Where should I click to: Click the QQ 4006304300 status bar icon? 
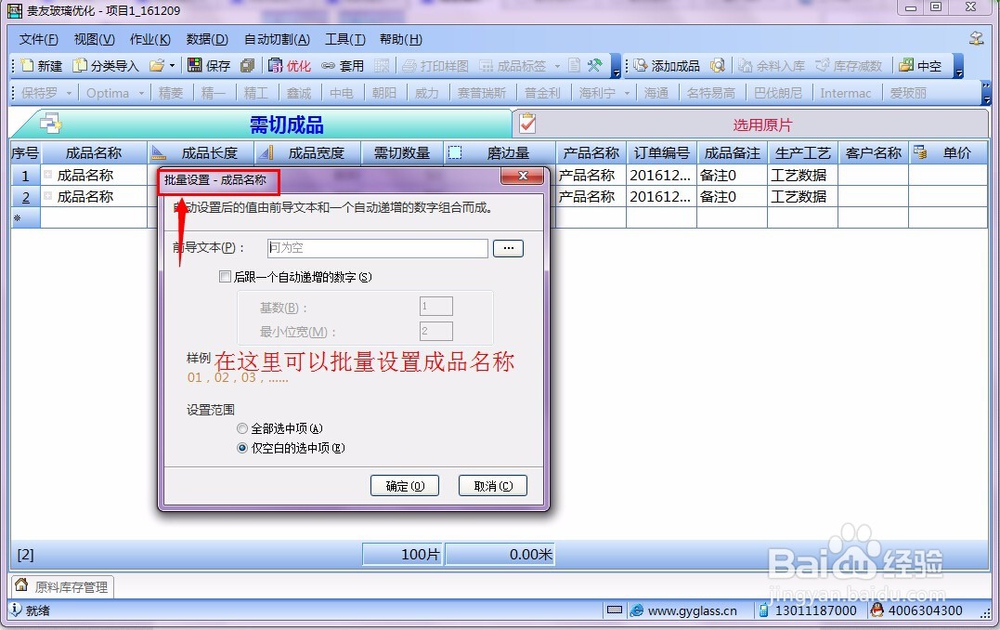point(877,610)
